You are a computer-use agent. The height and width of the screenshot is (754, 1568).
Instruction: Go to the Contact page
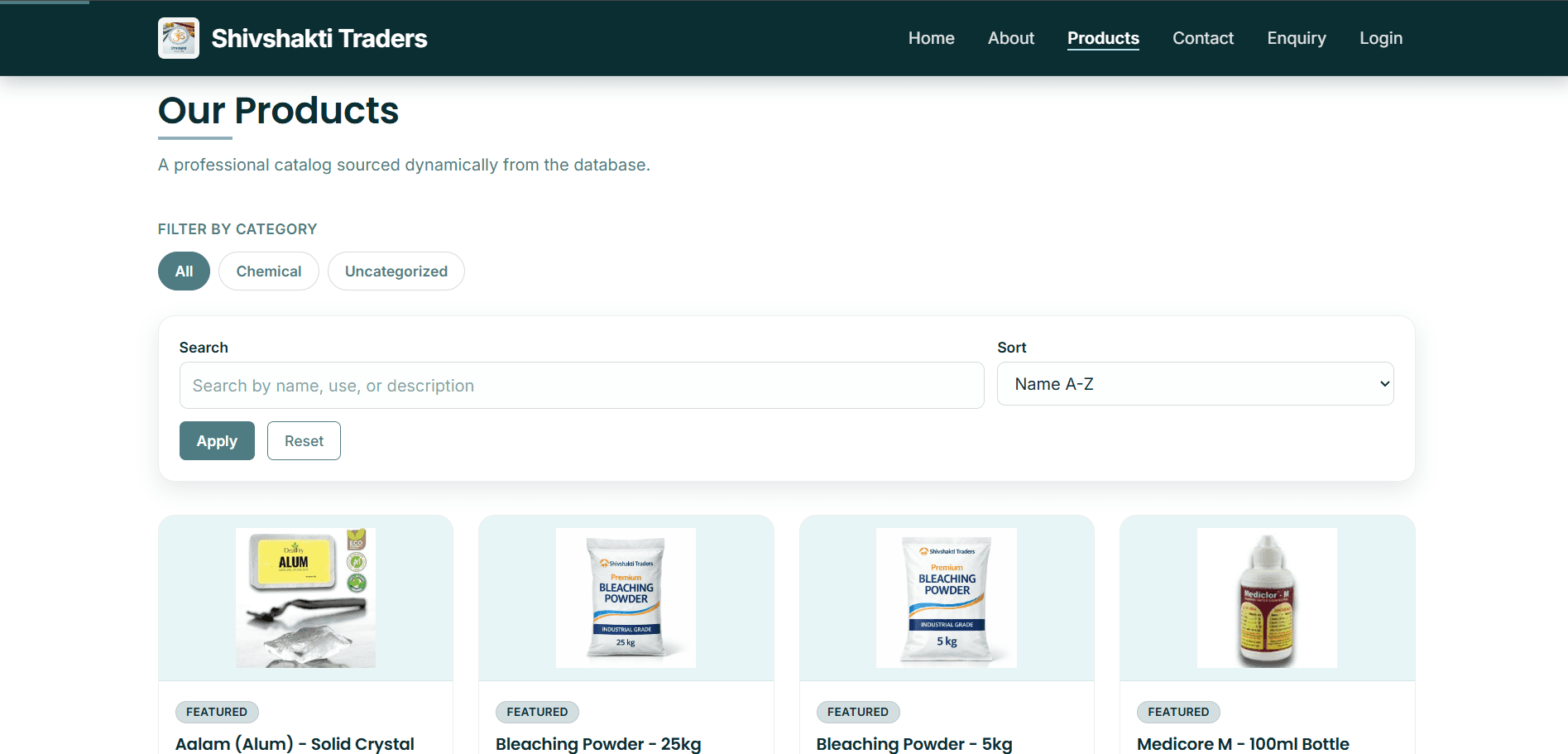tap(1203, 38)
